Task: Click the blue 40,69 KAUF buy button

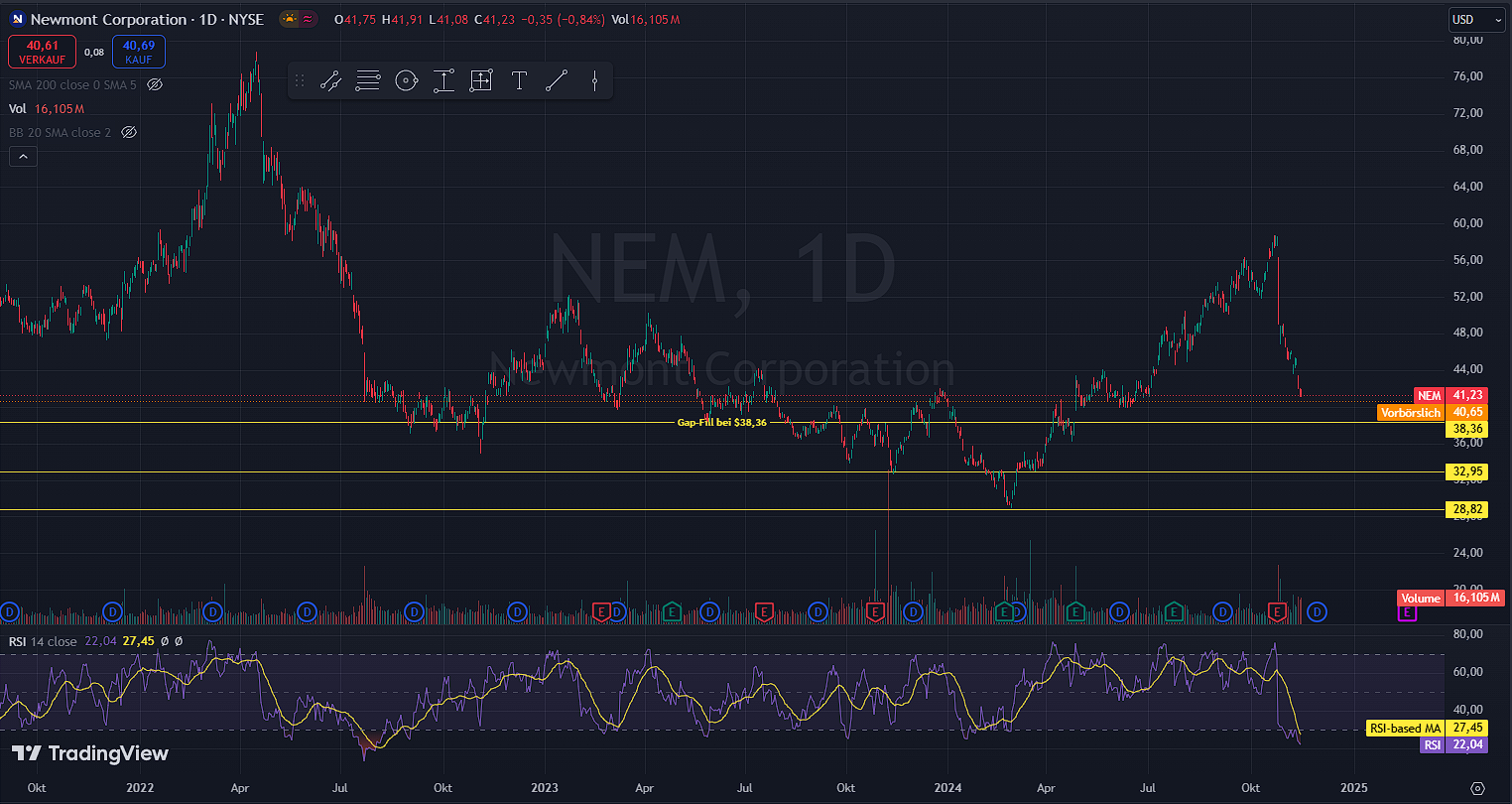Action: point(139,52)
